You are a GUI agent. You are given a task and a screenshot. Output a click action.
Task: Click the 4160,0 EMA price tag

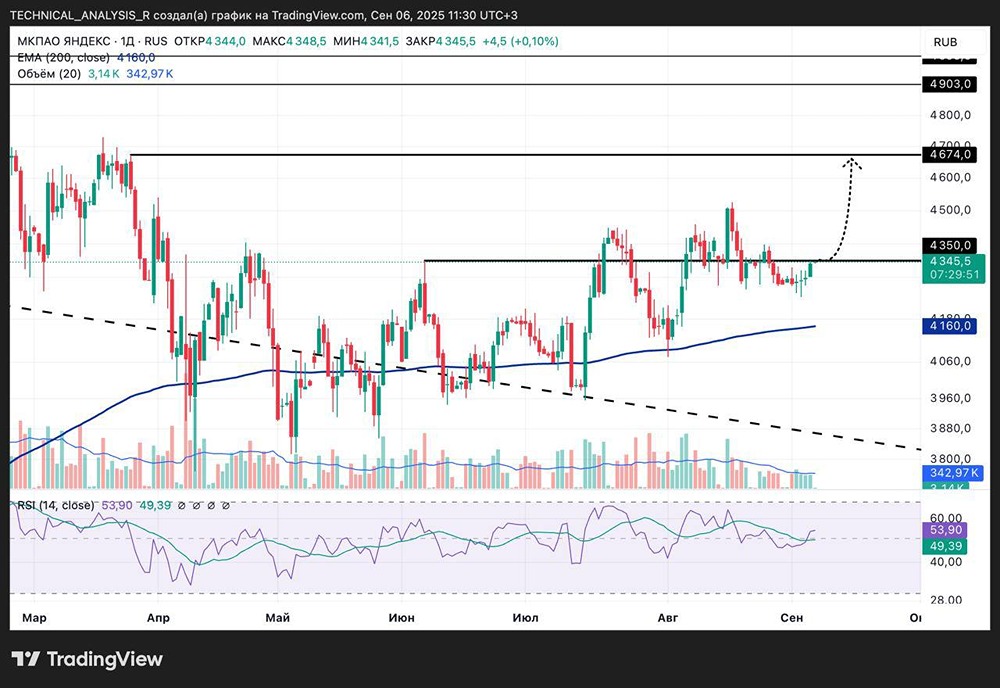point(947,326)
